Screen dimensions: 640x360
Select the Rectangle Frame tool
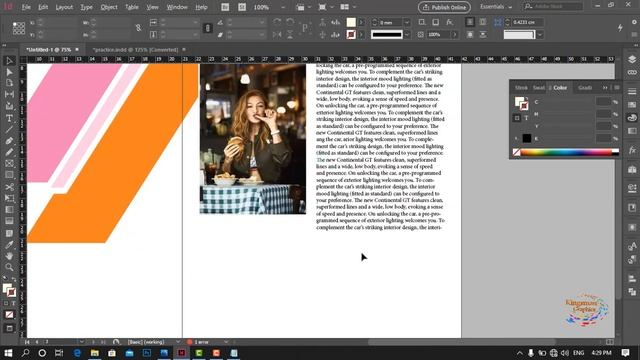click(9, 164)
